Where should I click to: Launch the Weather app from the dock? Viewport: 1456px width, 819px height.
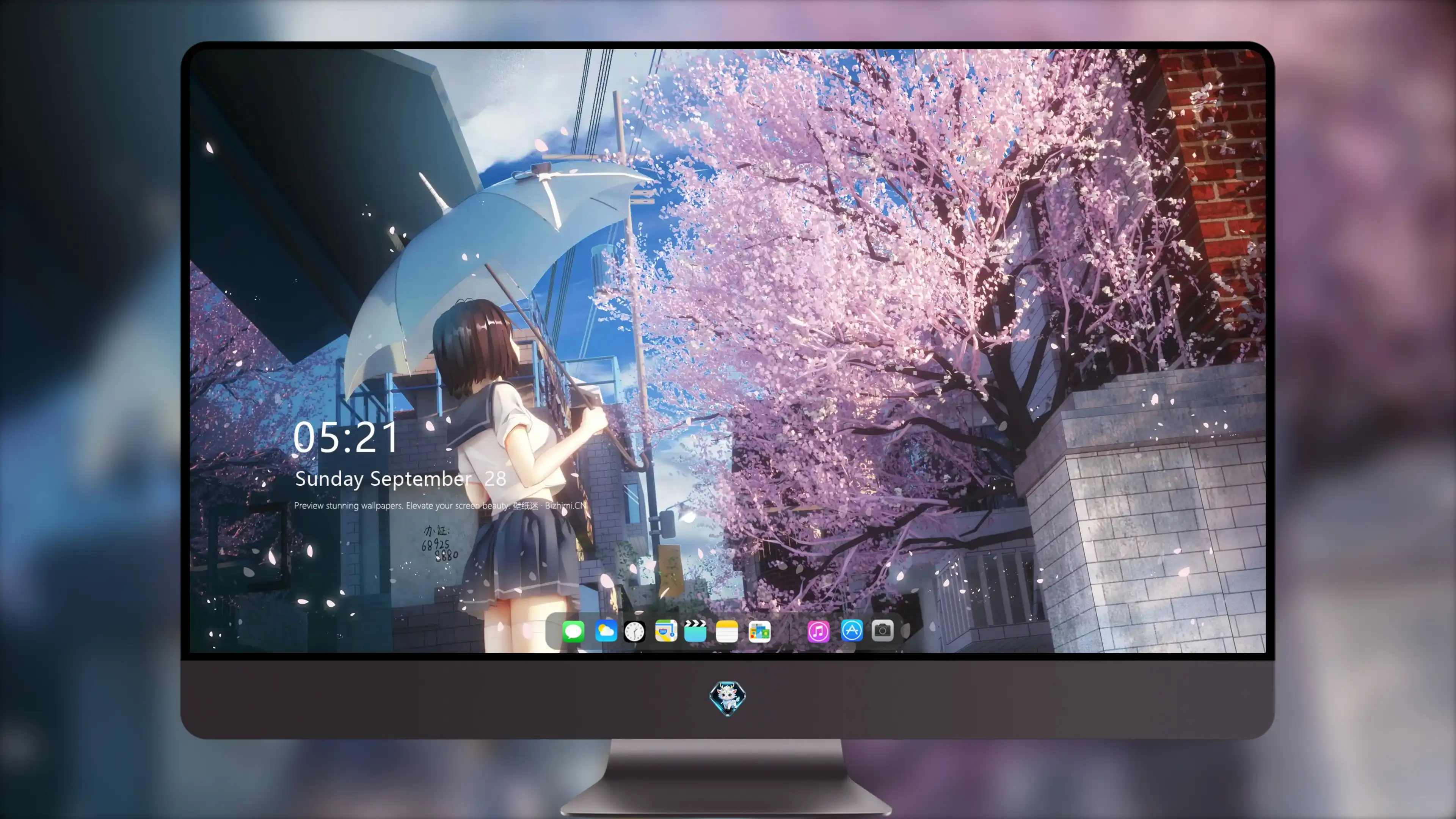click(606, 631)
